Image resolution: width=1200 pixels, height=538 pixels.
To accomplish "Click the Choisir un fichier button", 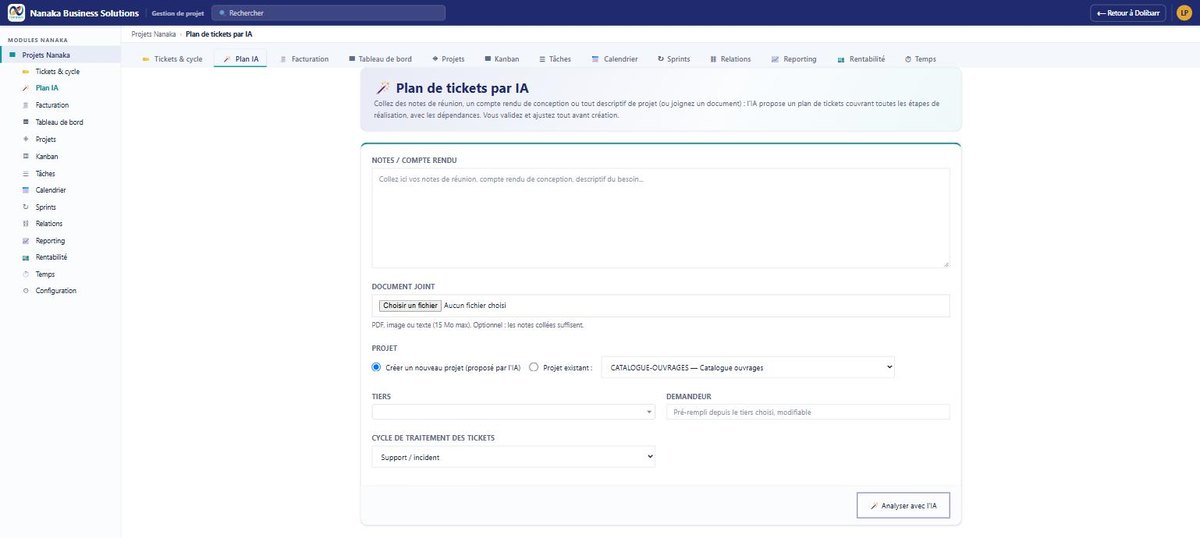I will point(410,305).
